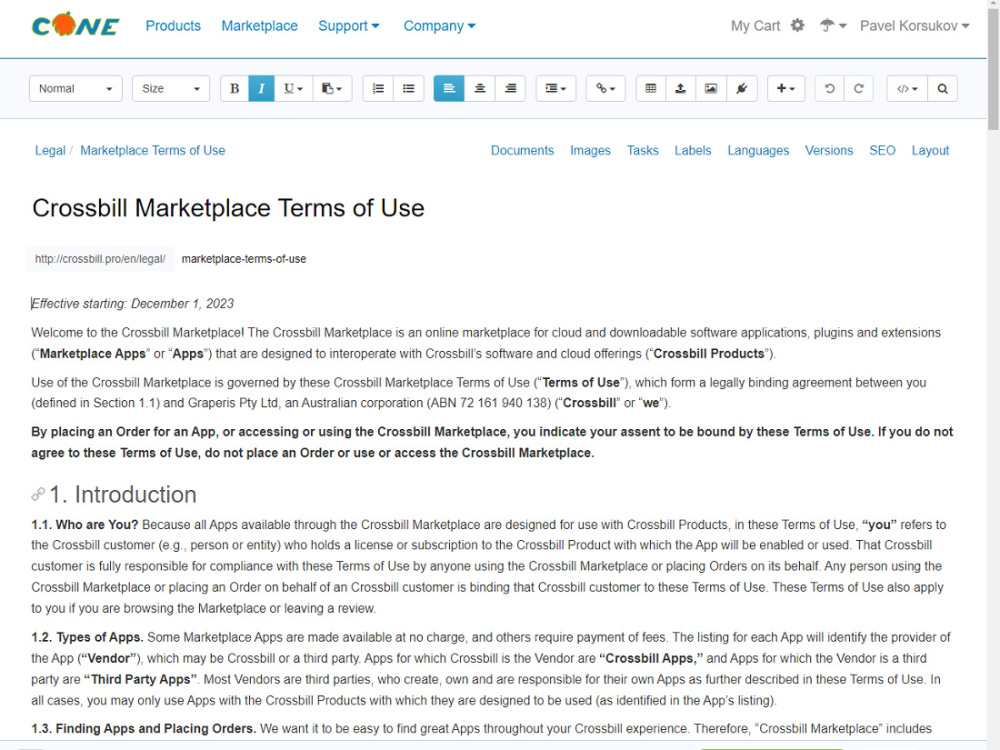Image resolution: width=1000 pixels, height=750 pixels.
Task: Insert a numbered list
Action: pyautogui.click(x=378, y=89)
